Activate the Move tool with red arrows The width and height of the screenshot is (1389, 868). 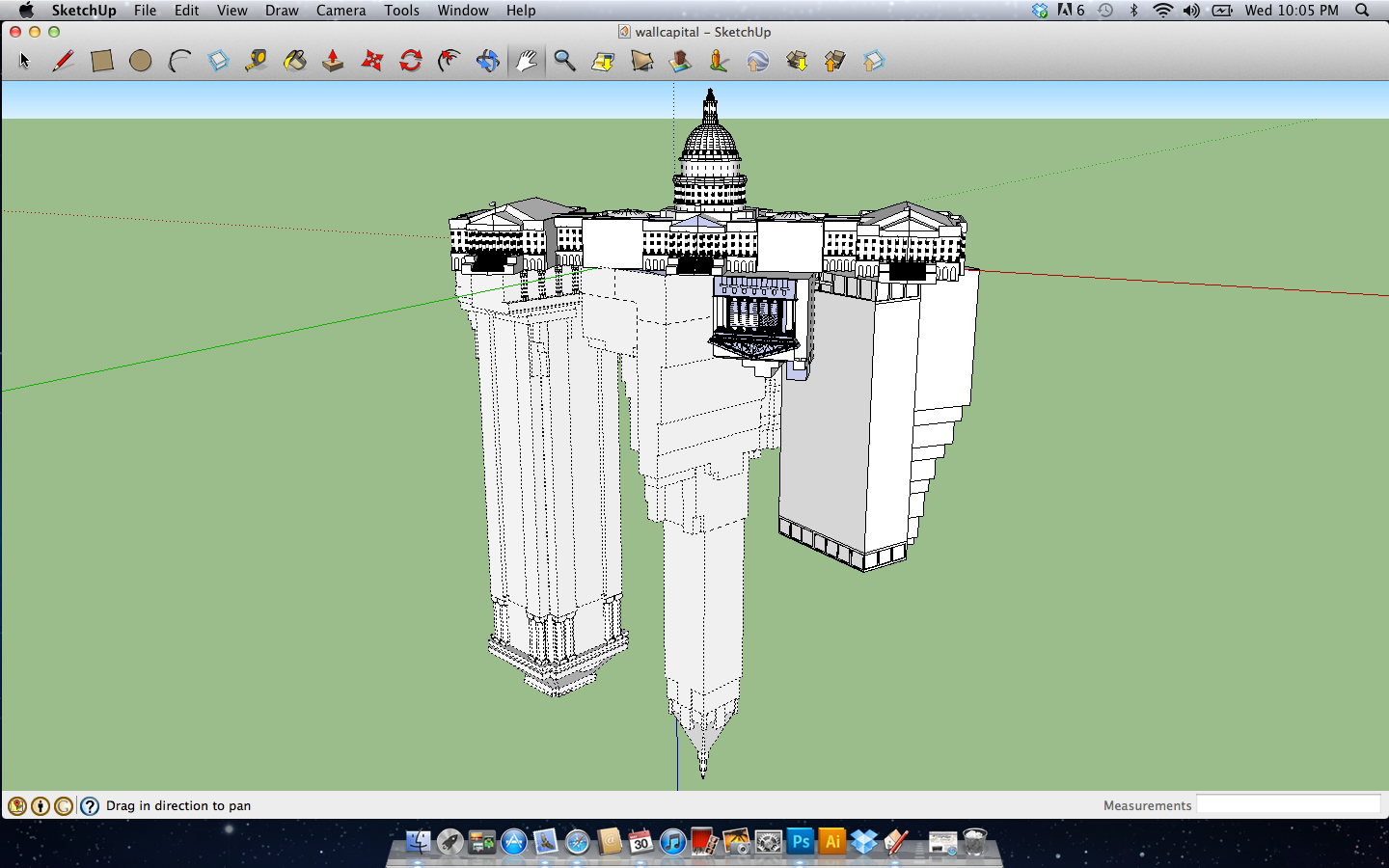pos(372,61)
